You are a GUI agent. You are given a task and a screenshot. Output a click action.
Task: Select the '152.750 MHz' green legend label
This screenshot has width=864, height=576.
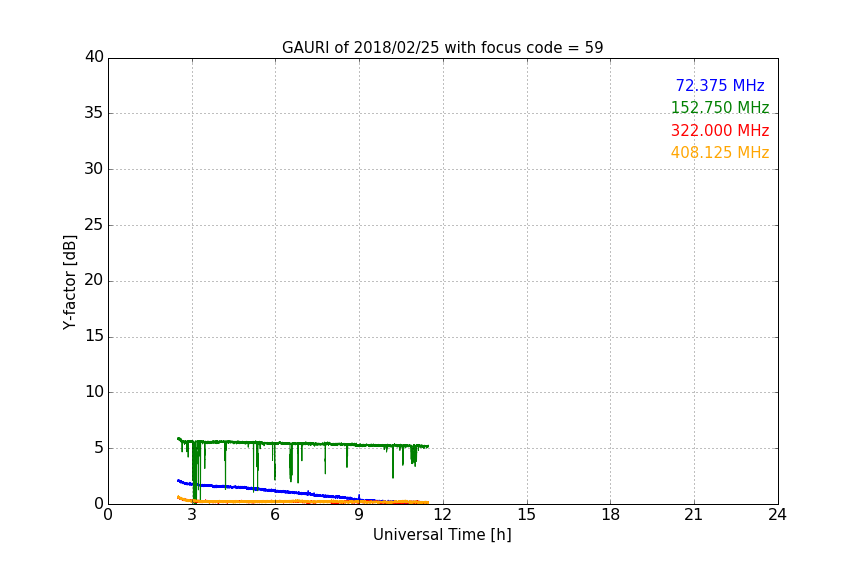[x=720, y=107]
